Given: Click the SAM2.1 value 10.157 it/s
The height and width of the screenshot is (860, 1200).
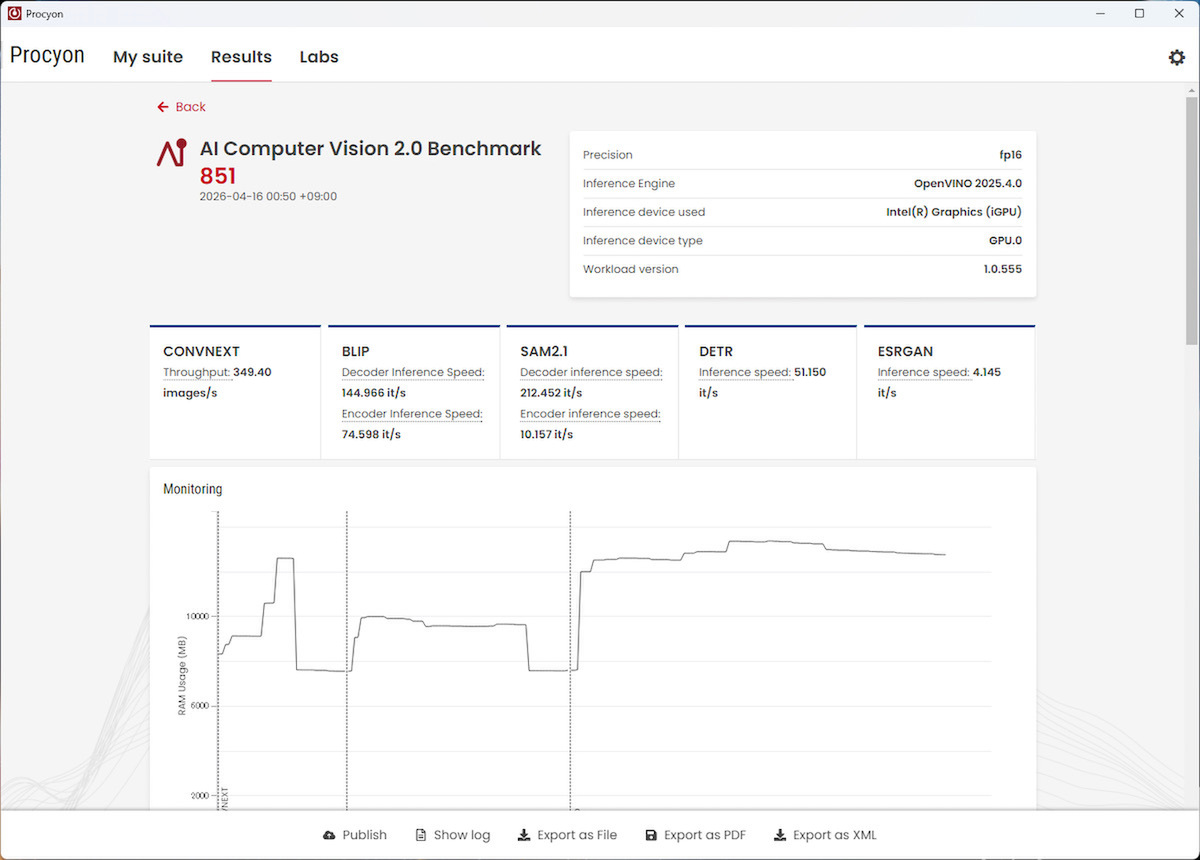Looking at the screenshot, I should coord(546,435).
